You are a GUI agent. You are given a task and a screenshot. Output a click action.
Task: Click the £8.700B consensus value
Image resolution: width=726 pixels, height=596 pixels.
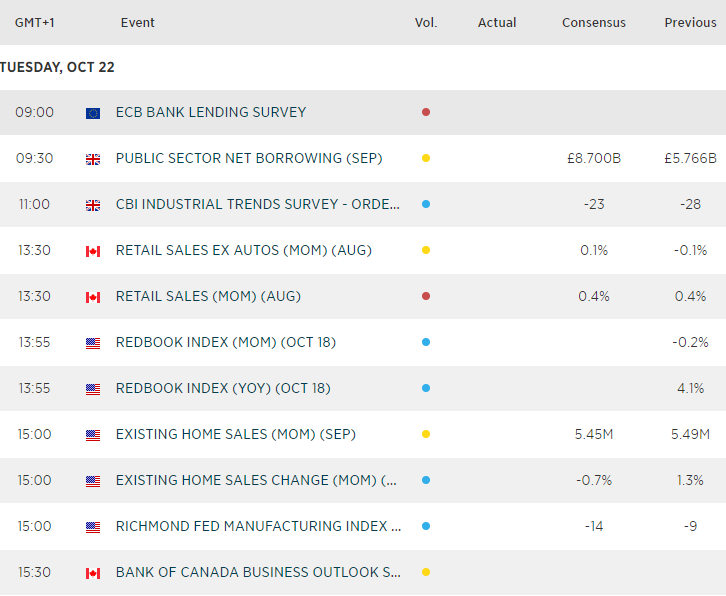click(x=594, y=158)
